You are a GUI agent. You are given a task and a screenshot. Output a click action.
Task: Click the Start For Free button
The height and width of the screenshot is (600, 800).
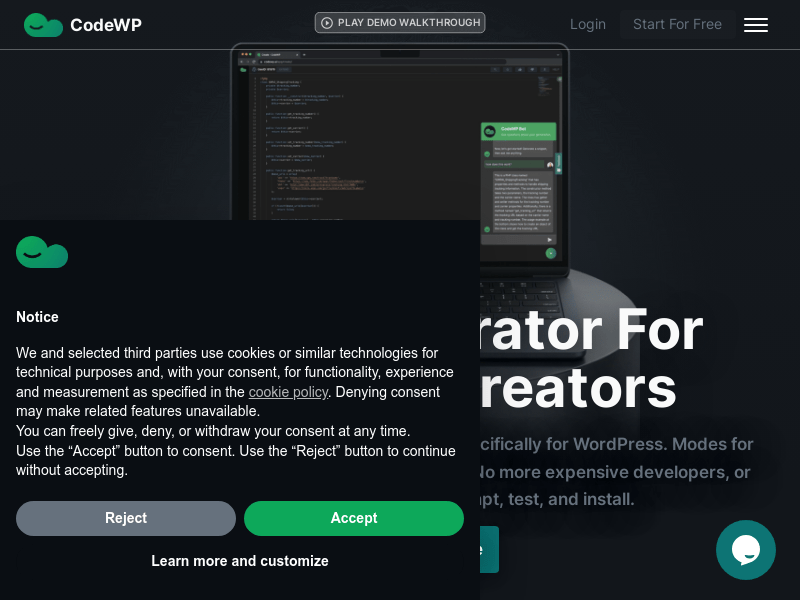tap(678, 24)
